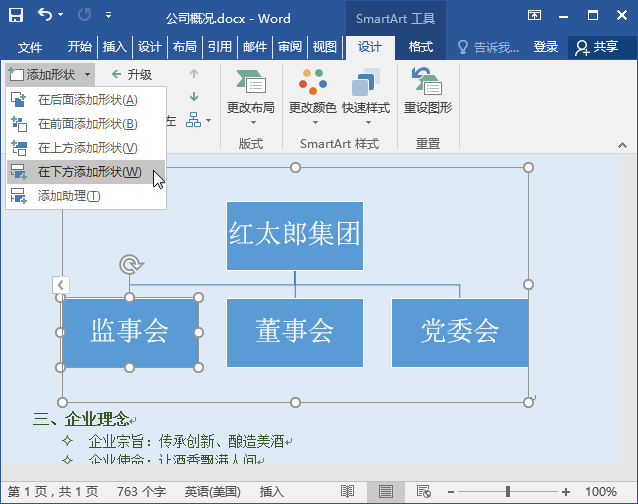Screen dimensions: 638x504
Task: Select the 红太郎集团 shape
Action: click(x=295, y=236)
